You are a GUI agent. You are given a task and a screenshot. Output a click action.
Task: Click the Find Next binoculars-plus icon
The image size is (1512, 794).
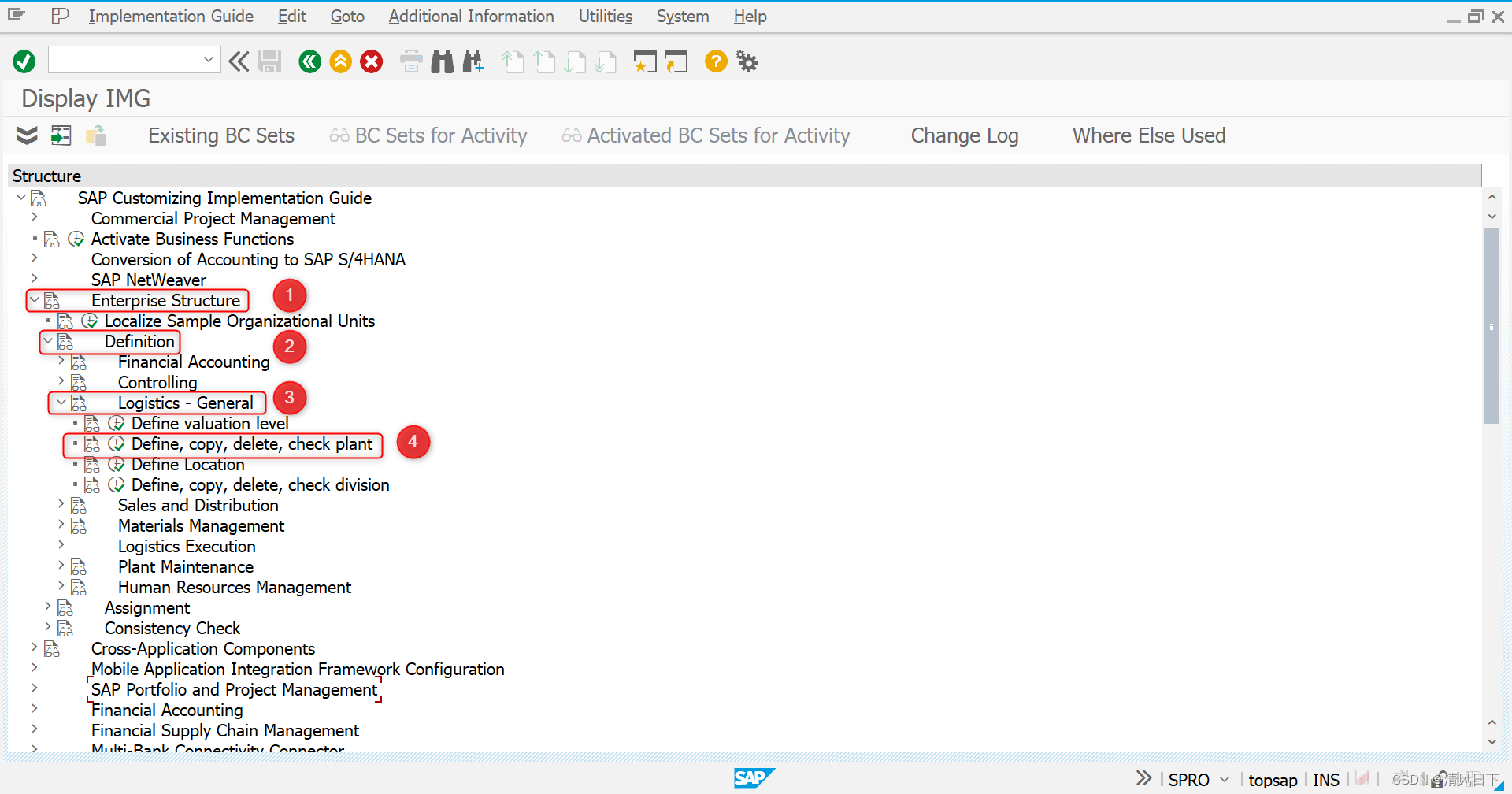coord(473,61)
